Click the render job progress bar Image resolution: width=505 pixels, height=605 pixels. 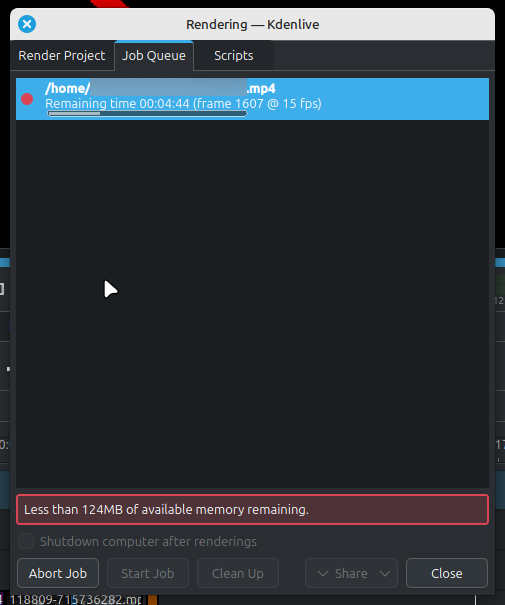tap(147, 113)
